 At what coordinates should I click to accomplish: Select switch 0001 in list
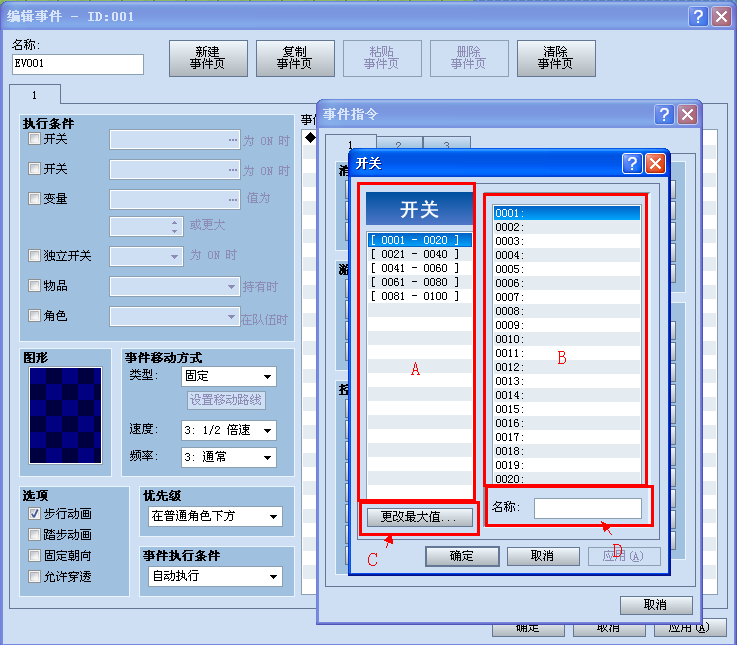tap(567, 213)
